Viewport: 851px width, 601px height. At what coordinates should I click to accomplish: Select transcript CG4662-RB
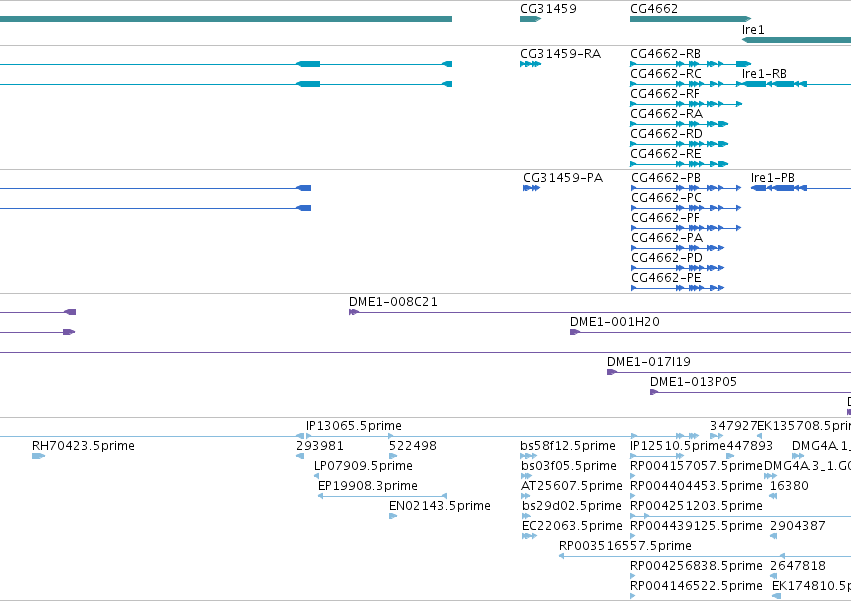[665, 54]
